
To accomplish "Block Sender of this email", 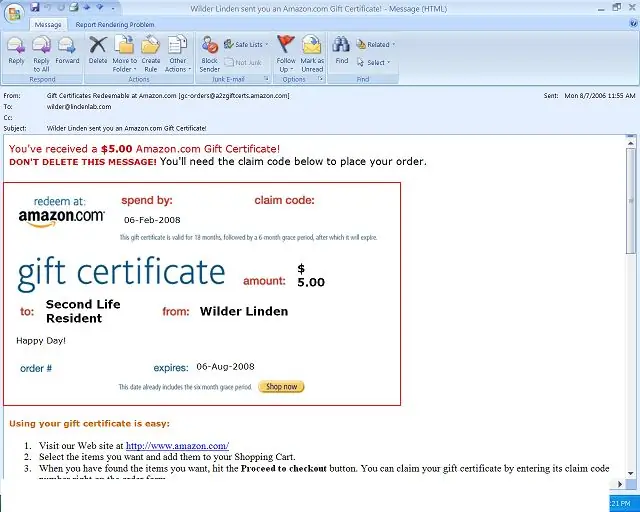I will click(210, 54).
